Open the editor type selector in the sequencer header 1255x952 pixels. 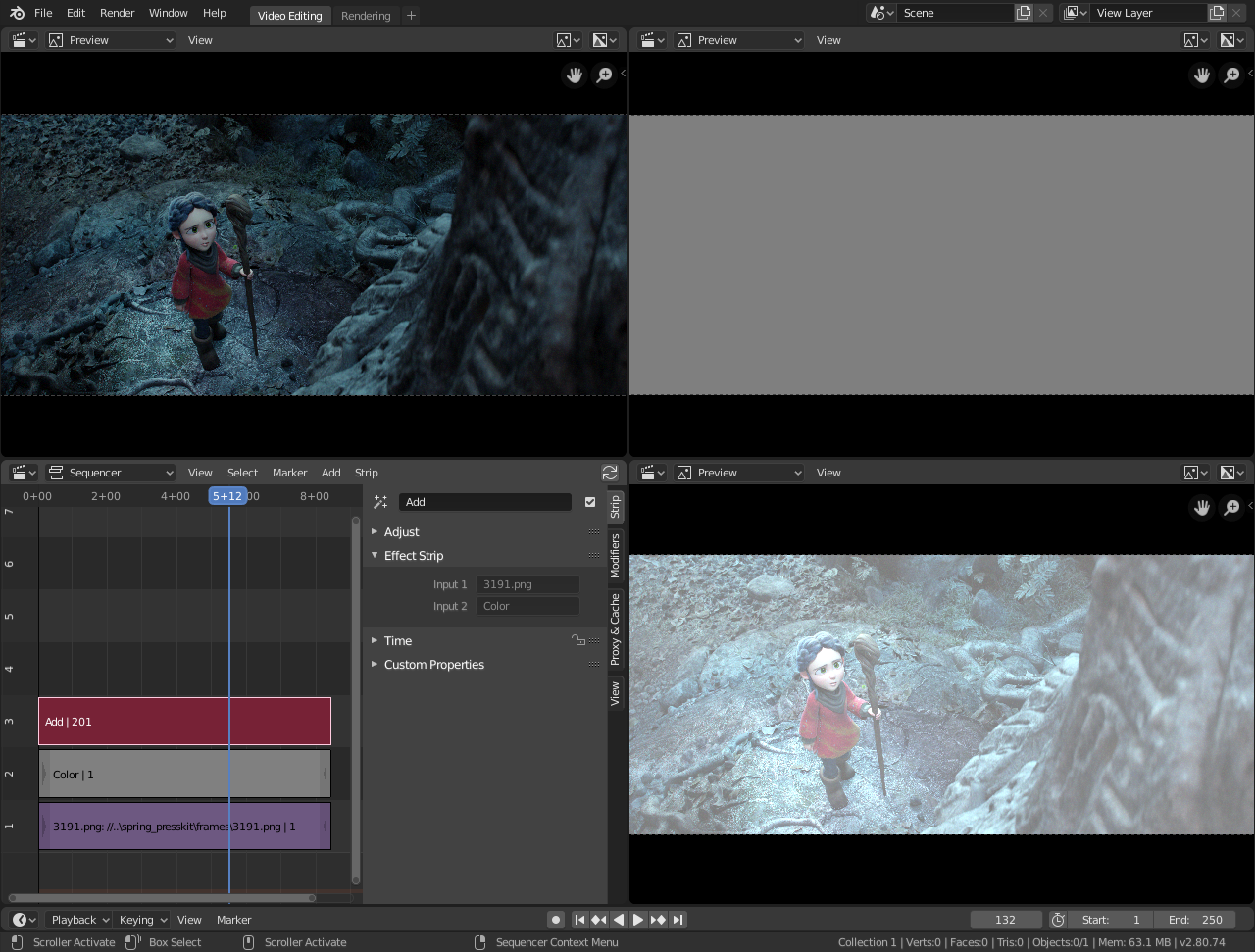pos(22,472)
